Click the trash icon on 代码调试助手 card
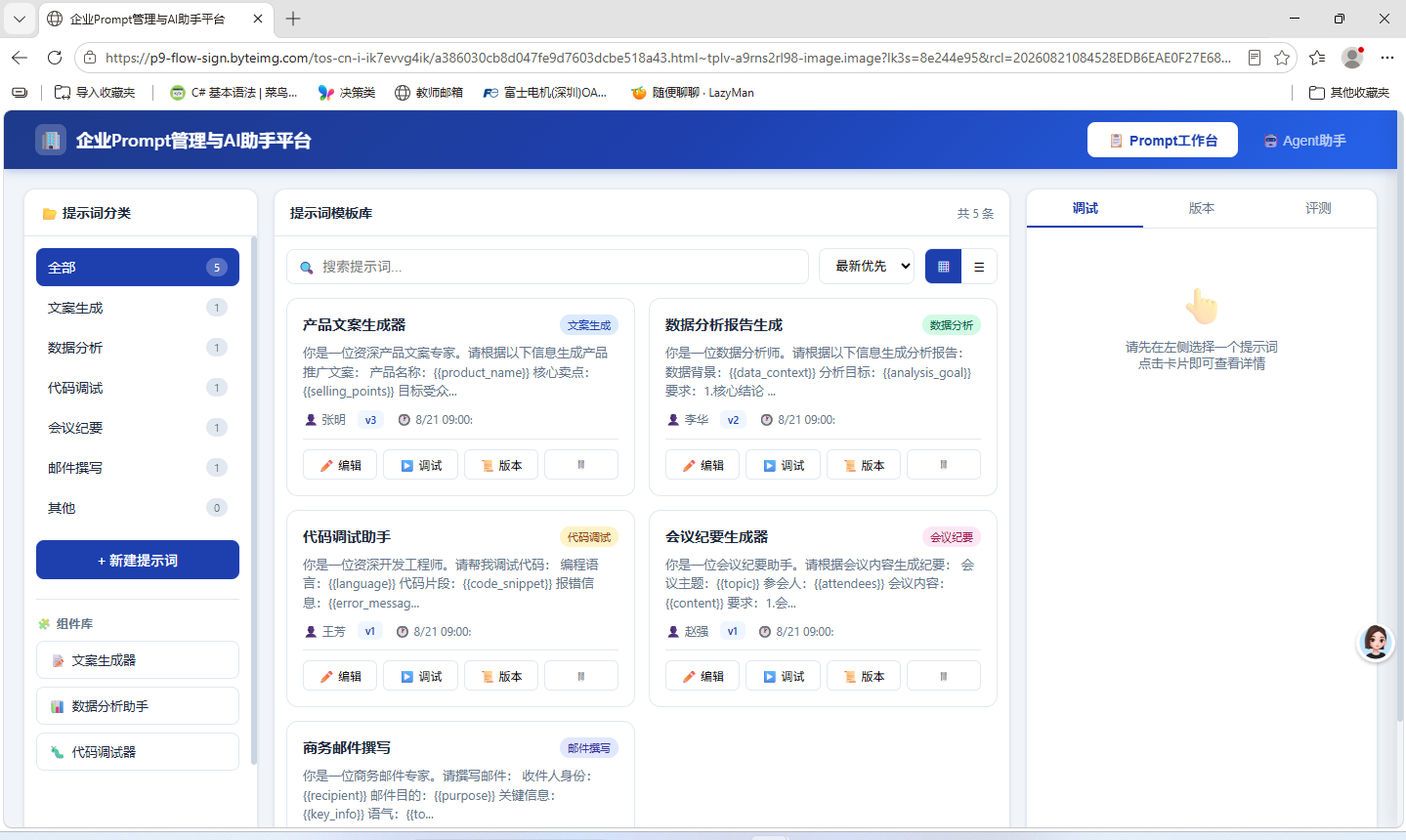Image resolution: width=1406 pixels, height=840 pixels. click(581, 676)
